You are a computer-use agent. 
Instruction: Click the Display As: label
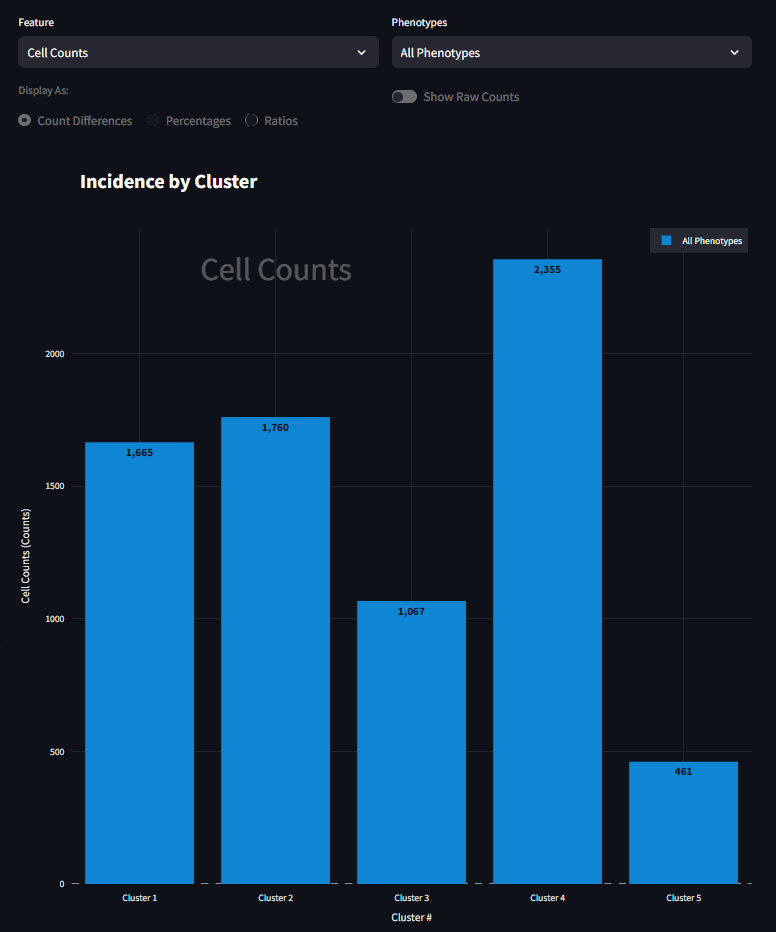(43, 90)
